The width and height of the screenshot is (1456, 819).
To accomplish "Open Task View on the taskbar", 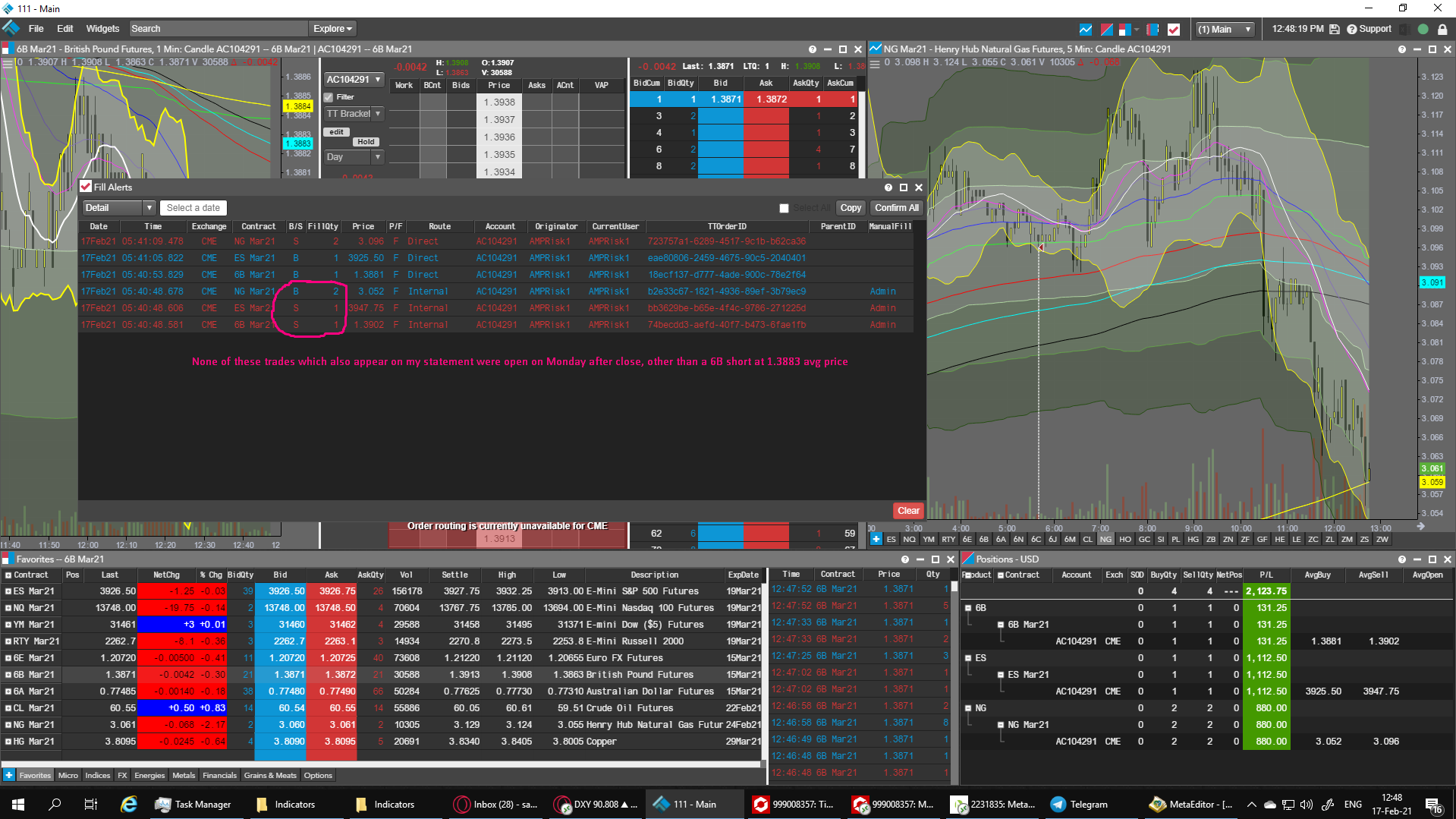I will [x=90, y=805].
